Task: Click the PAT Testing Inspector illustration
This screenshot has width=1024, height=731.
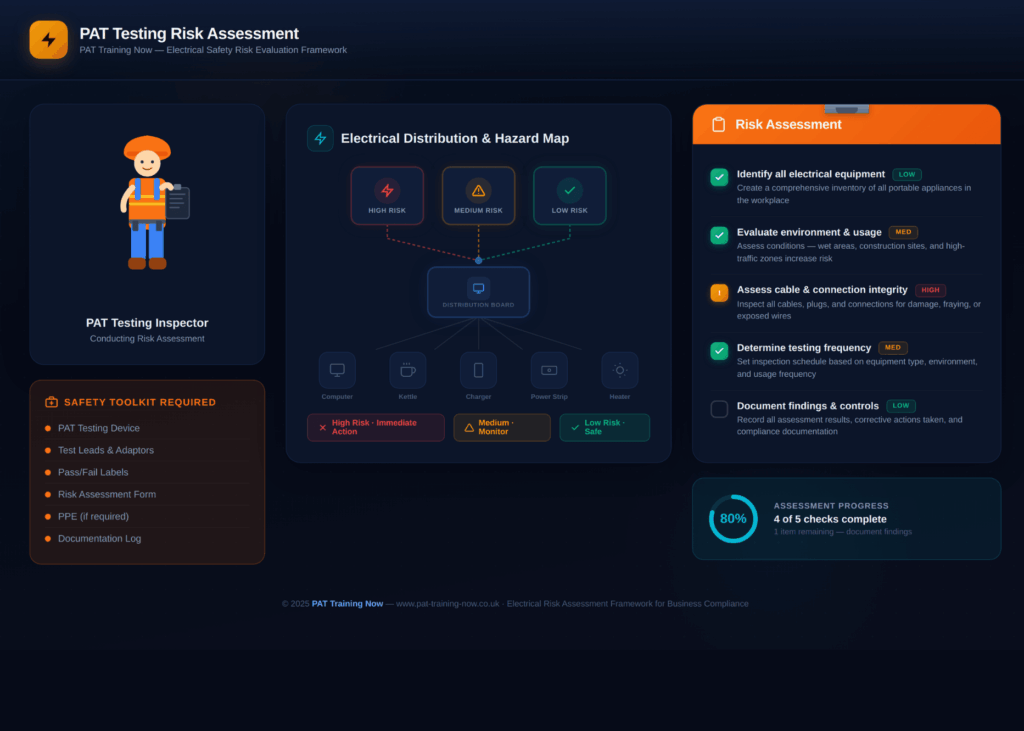Action: 147,203
